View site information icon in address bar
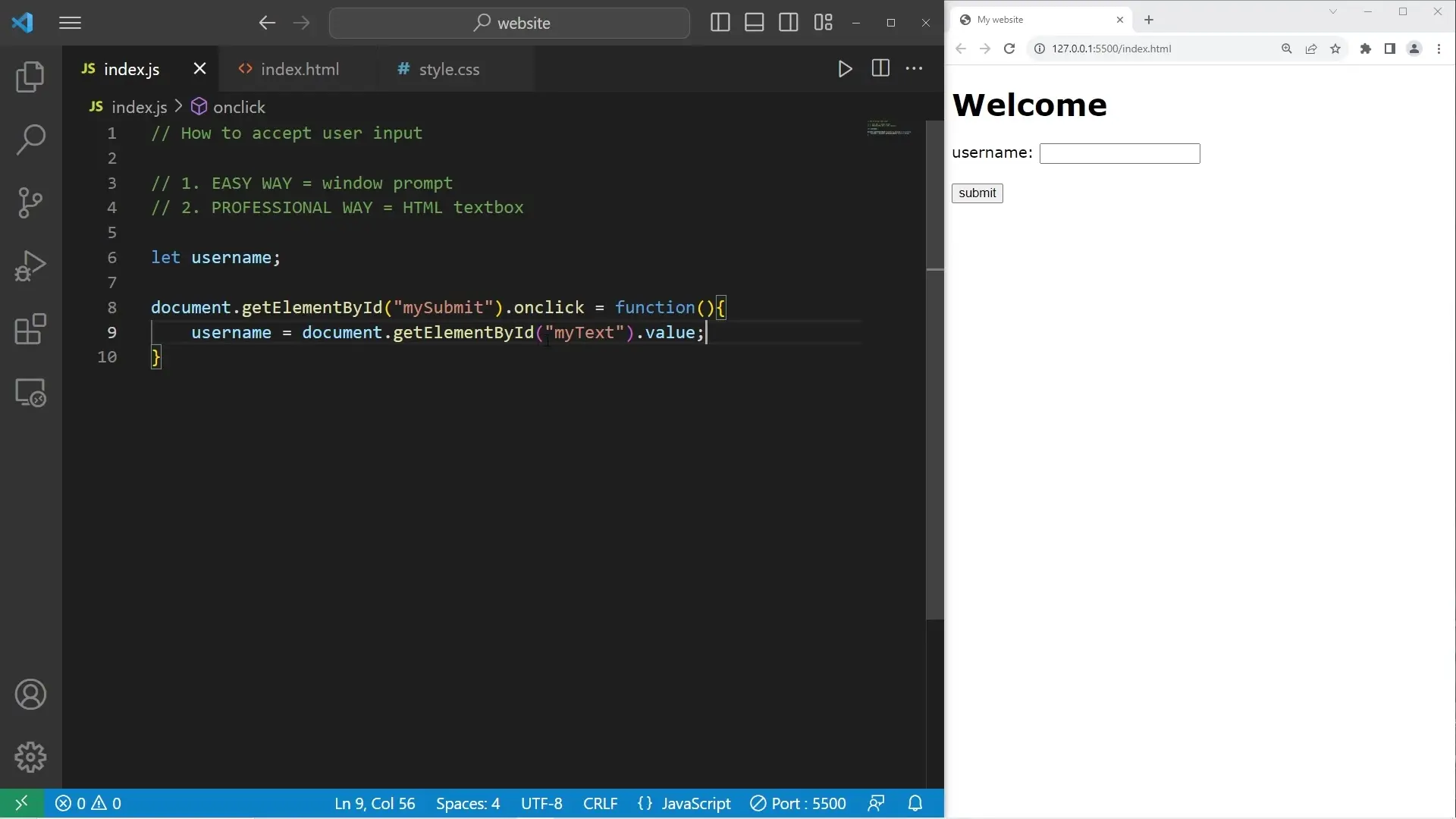Screen dimensions: 1456x819 [x=1040, y=49]
